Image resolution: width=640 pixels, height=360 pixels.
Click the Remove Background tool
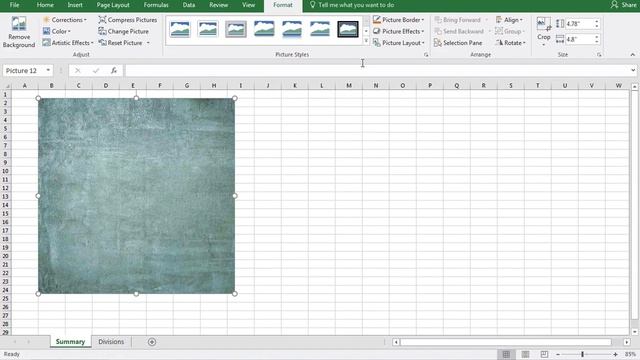pyautogui.click(x=19, y=33)
